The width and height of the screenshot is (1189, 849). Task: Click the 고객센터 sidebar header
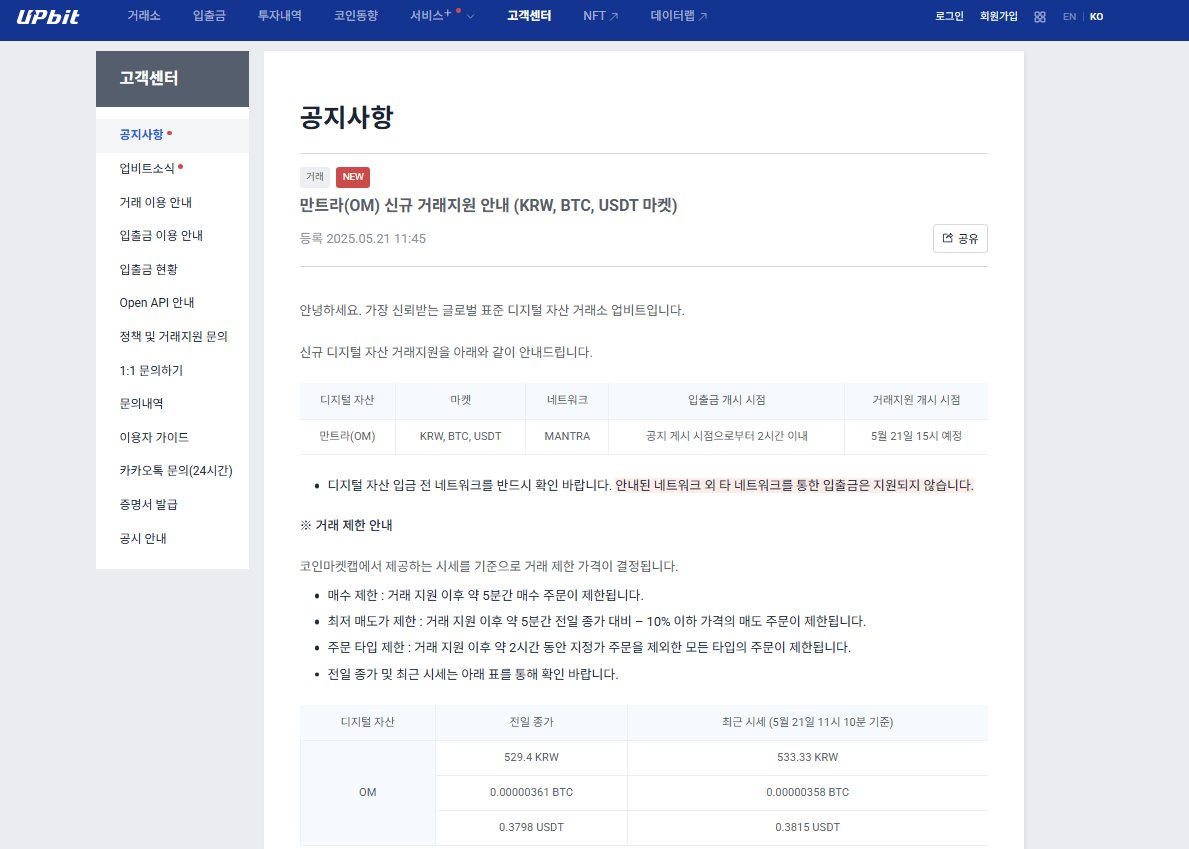(x=172, y=79)
